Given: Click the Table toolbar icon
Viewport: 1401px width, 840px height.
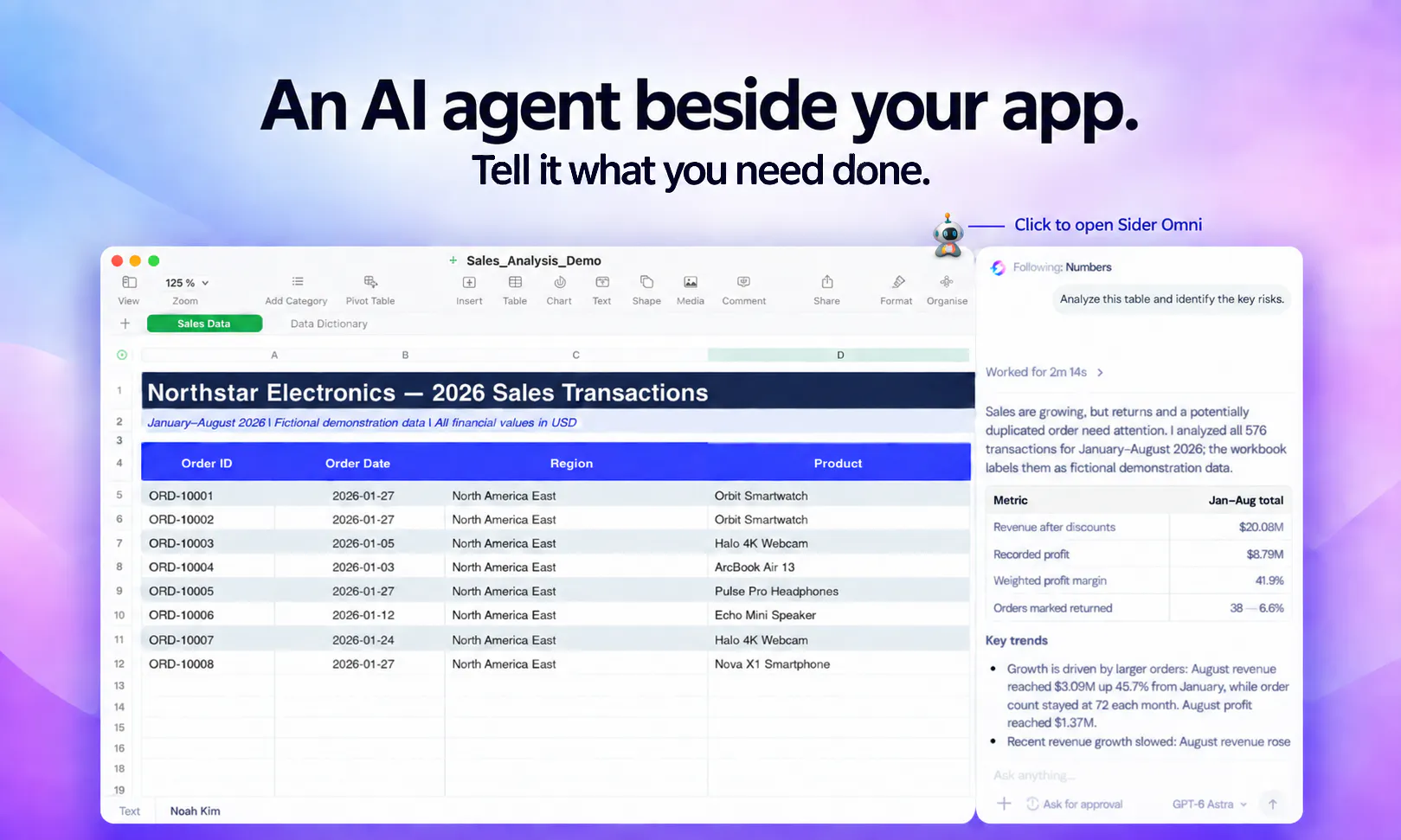Looking at the screenshot, I should [515, 282].
